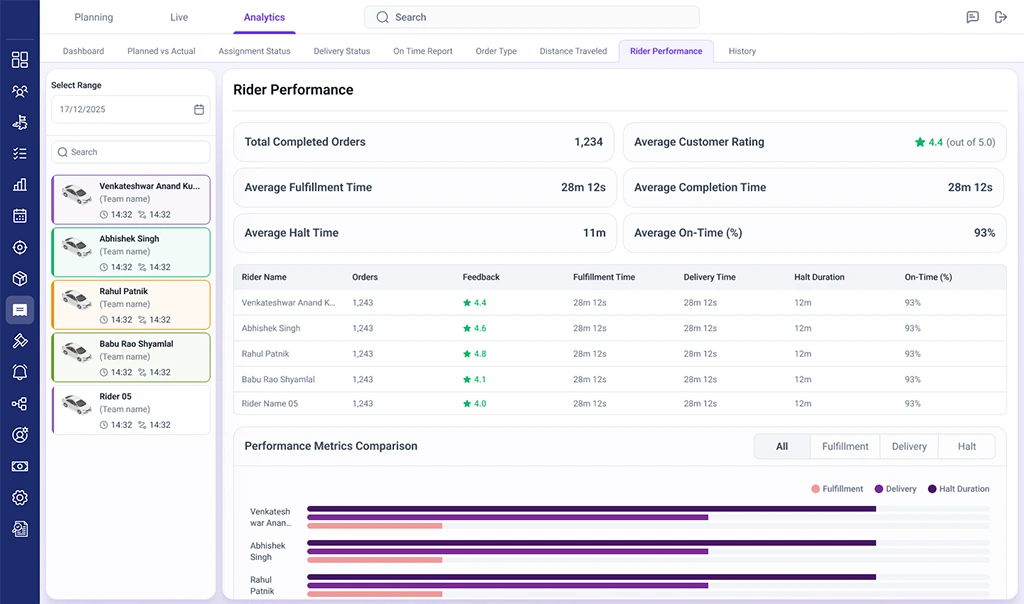Switch to the Planning tab
Screen dimensions: 1024x604
tap(93, 17)
